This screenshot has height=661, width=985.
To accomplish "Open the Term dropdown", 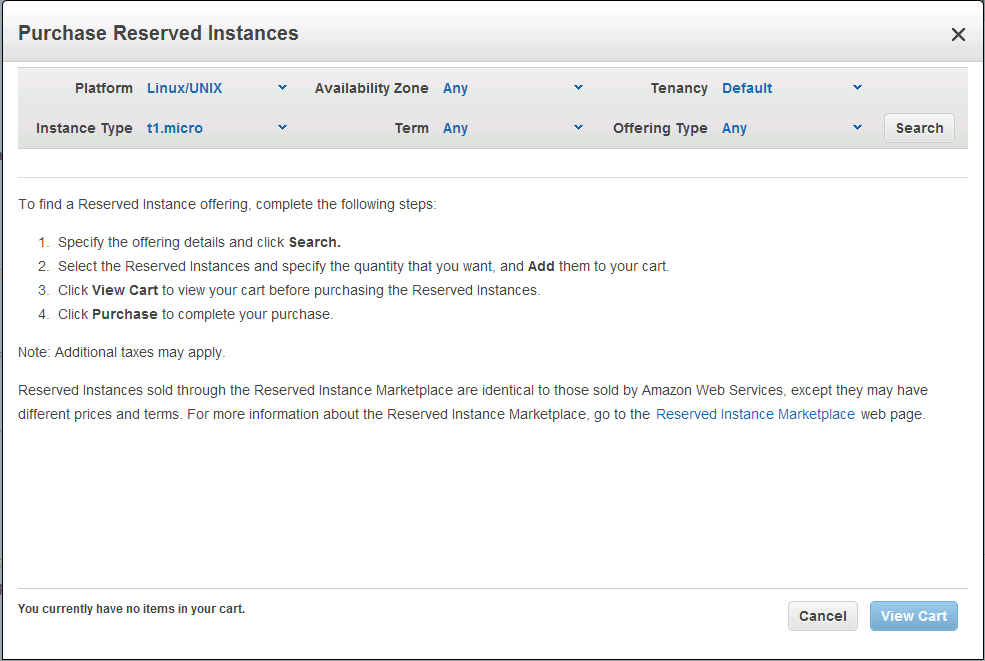I will tap(513, 128).
